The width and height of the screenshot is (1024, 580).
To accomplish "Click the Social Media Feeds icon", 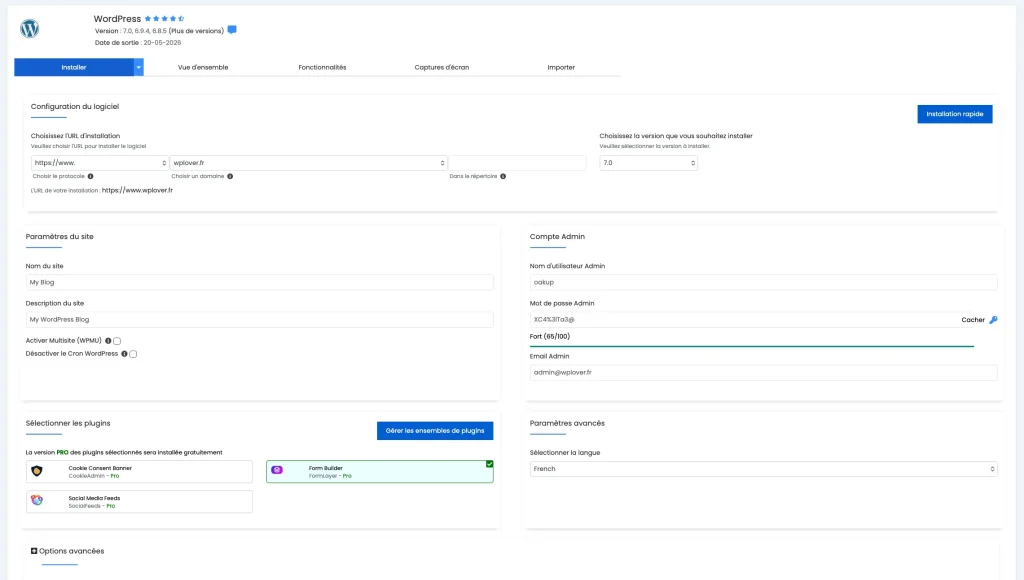I will point(37,500).
